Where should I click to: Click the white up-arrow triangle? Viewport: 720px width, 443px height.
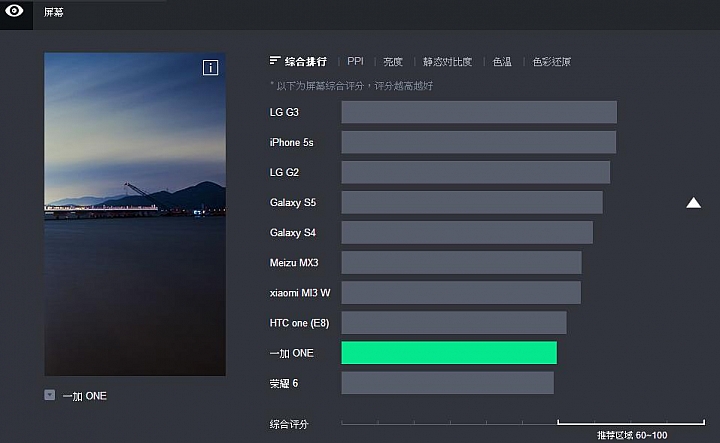point(693,203)
